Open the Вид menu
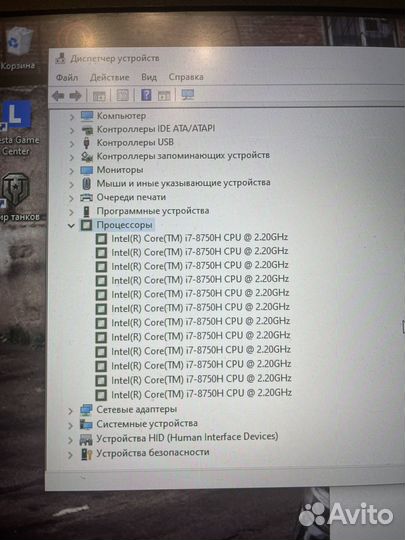 coord(149,77)
